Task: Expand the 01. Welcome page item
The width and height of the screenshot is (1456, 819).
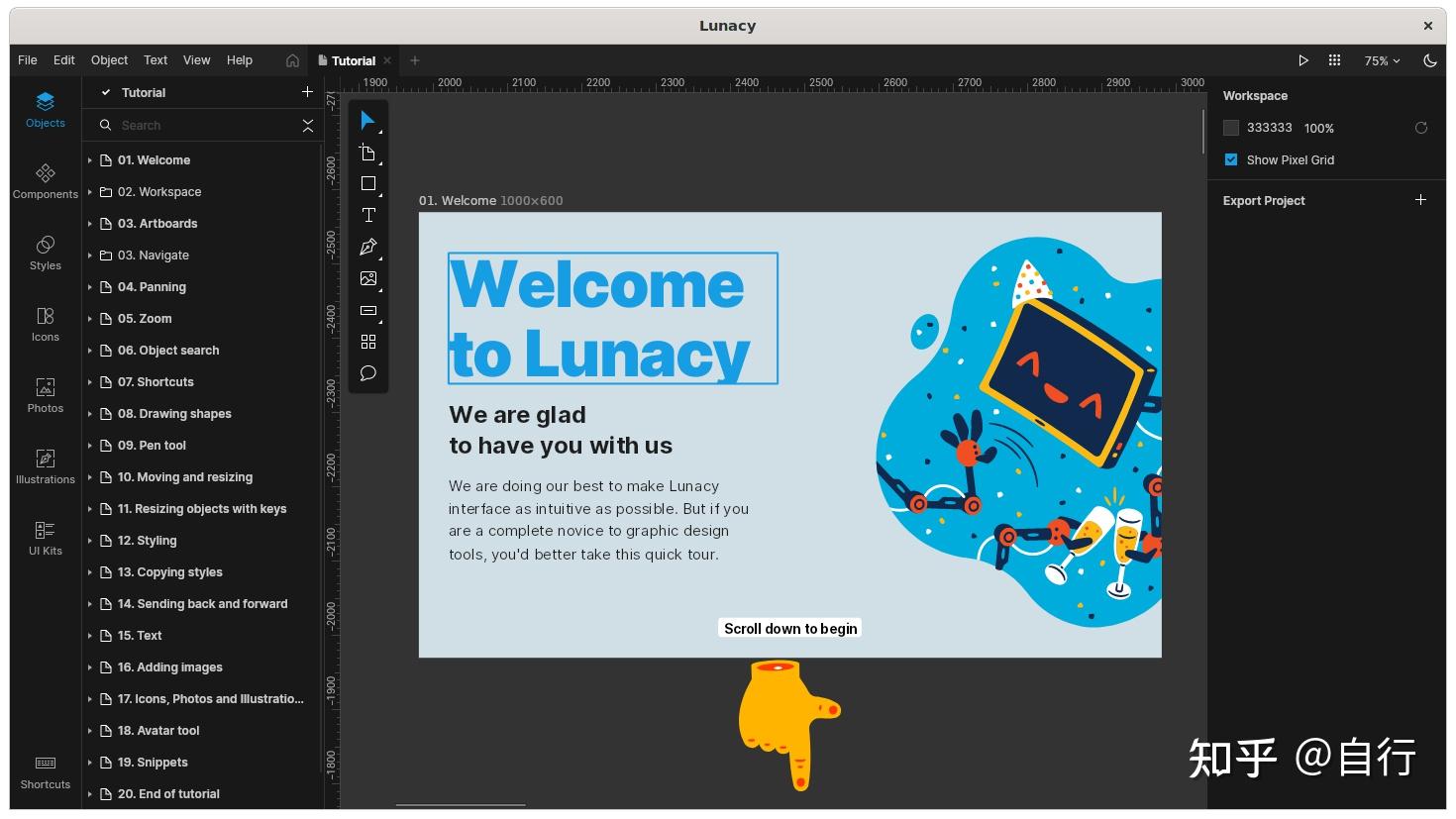Action: click(90, 159)
